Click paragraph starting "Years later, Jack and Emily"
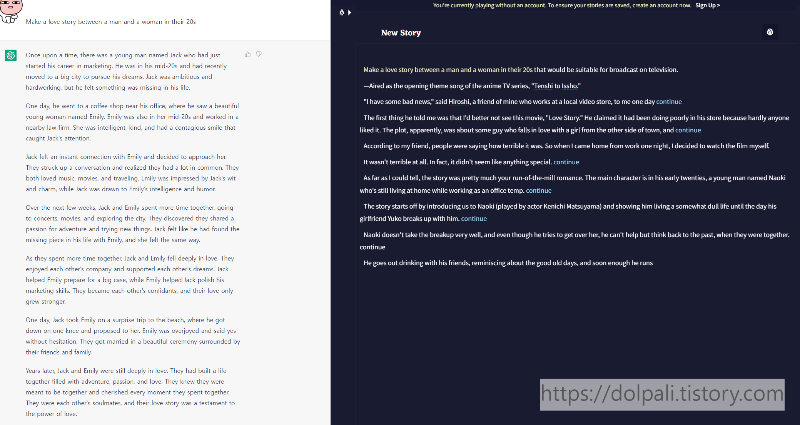Viewport: 800px width, 425px height. 131,392
